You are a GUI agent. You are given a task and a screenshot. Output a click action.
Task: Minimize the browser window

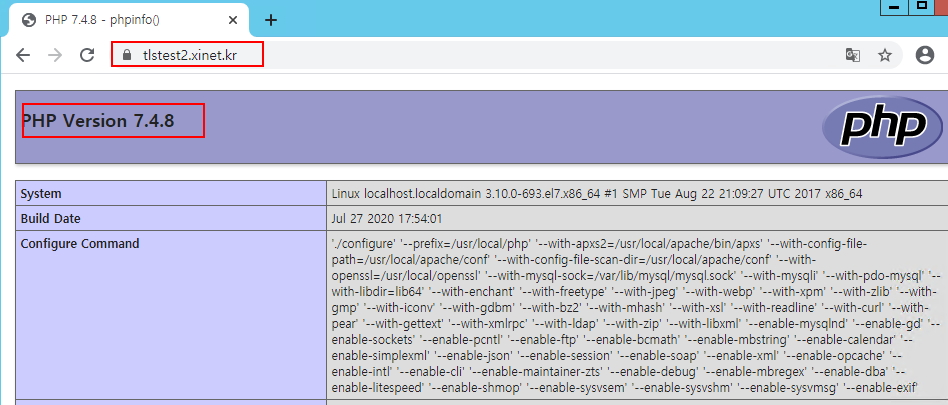(893, 7)
